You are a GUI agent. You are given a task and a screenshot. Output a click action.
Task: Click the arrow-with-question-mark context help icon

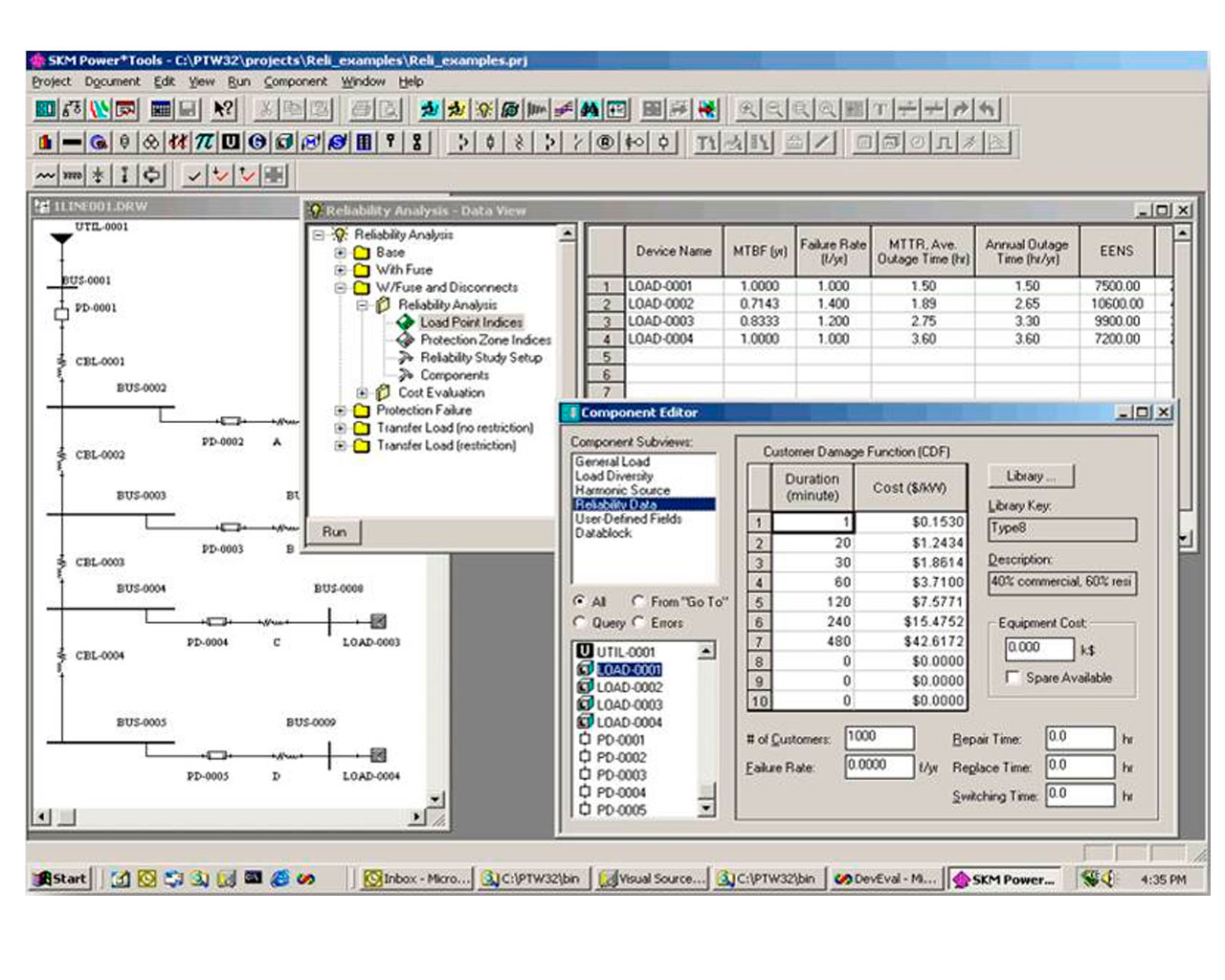223,109
